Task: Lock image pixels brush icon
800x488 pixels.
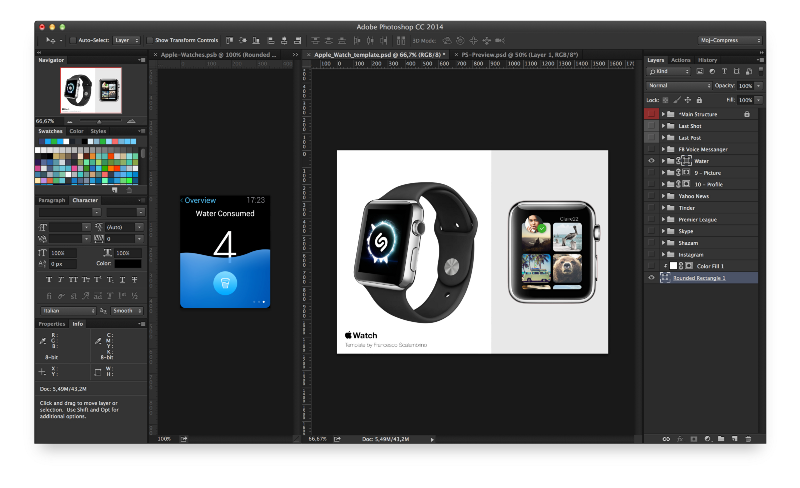Action: tap(677, 100)
